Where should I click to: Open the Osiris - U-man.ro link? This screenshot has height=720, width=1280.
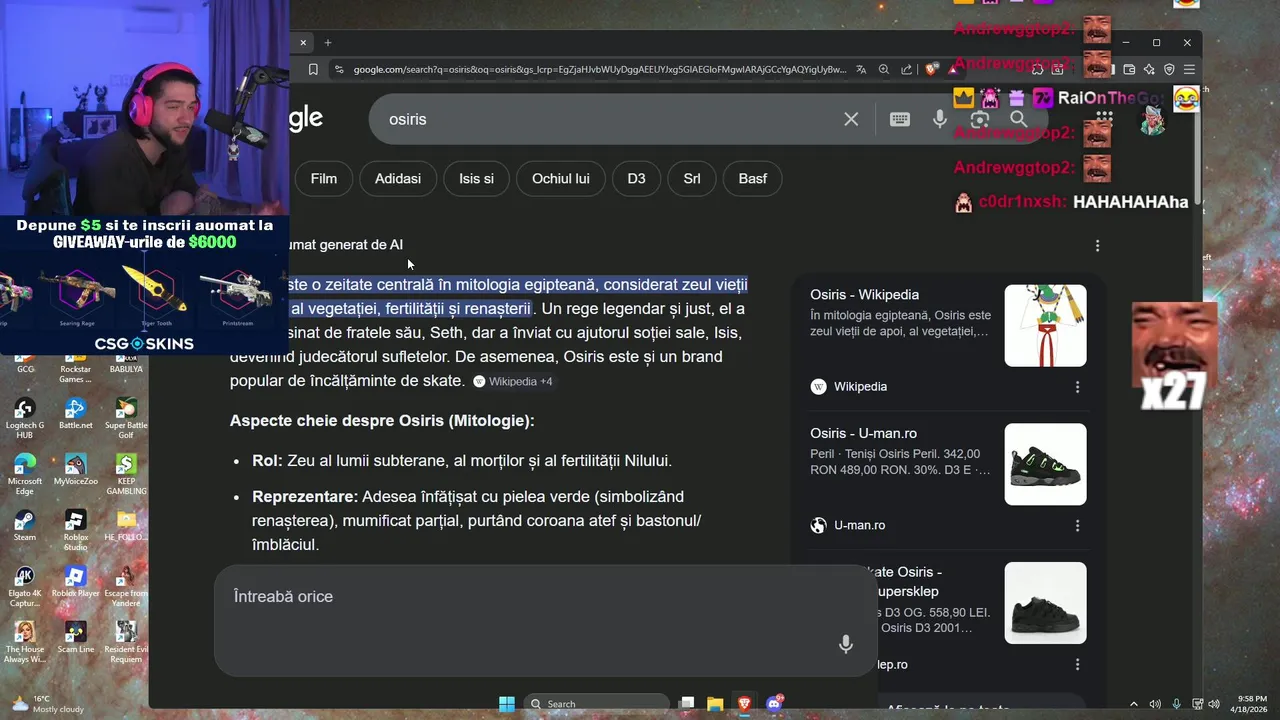(863, 433)
